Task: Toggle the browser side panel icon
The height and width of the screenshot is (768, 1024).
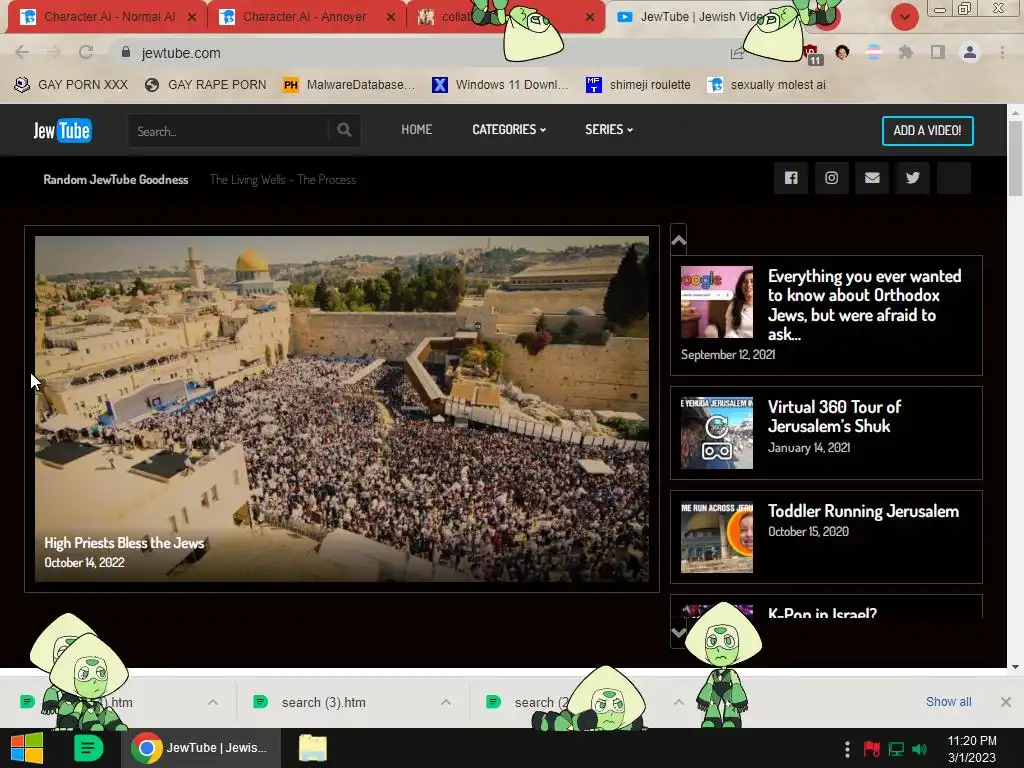Action: [x=938, y=52]
